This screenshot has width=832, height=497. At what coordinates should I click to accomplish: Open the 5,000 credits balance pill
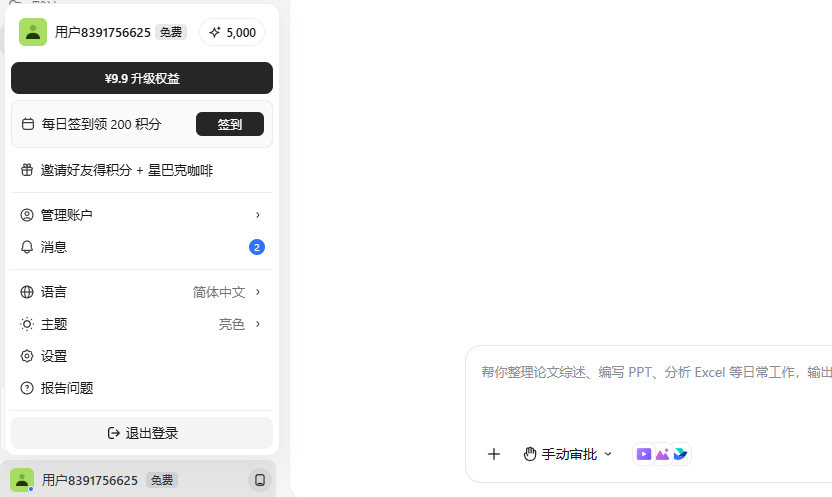click(x=232, y=32)
